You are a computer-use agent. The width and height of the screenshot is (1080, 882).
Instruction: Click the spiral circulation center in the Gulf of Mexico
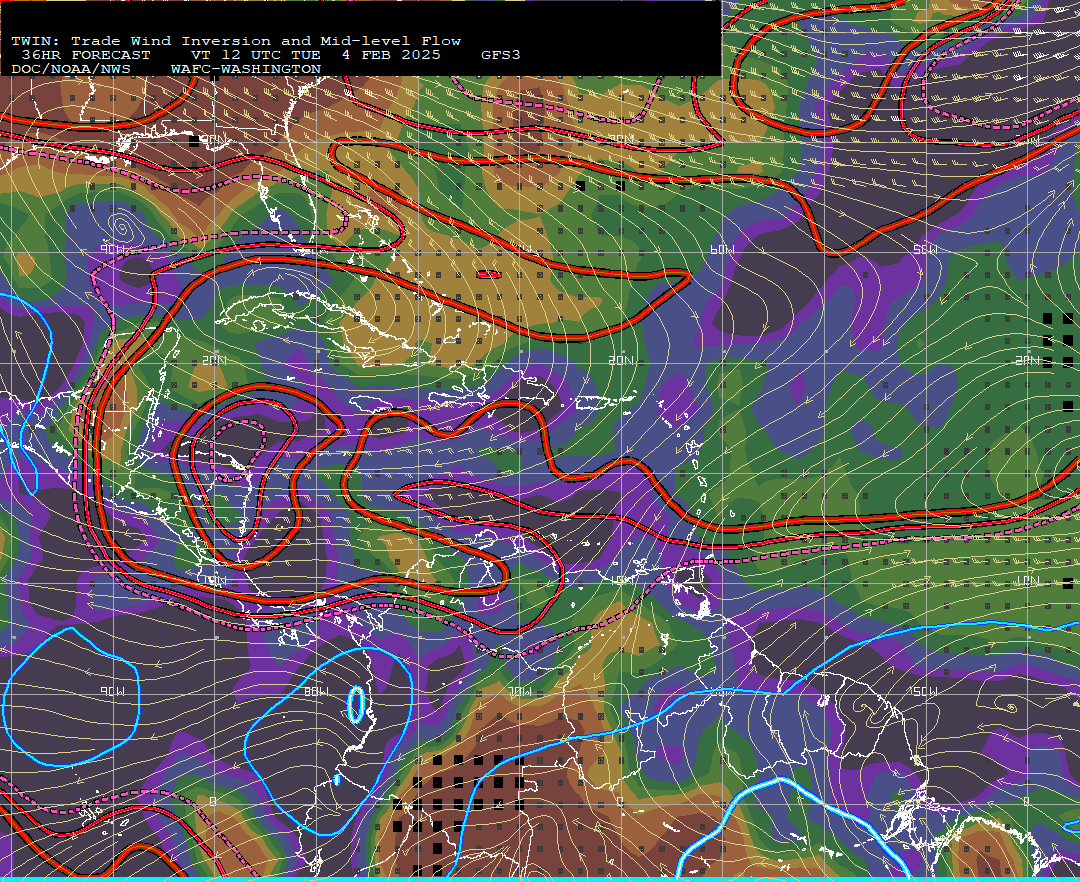point(121,224)
